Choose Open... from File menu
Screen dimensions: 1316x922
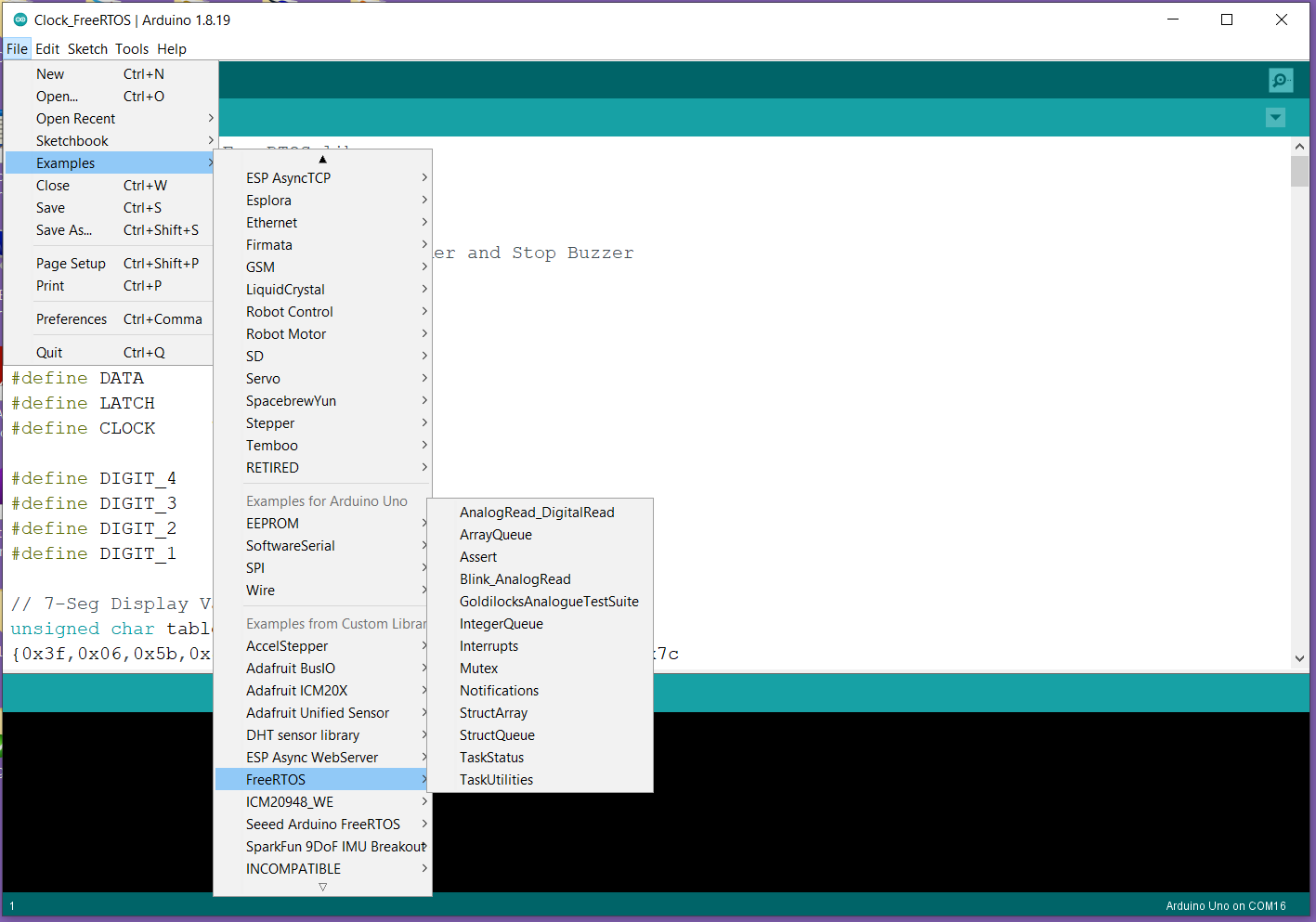click(x=111, y=97)
